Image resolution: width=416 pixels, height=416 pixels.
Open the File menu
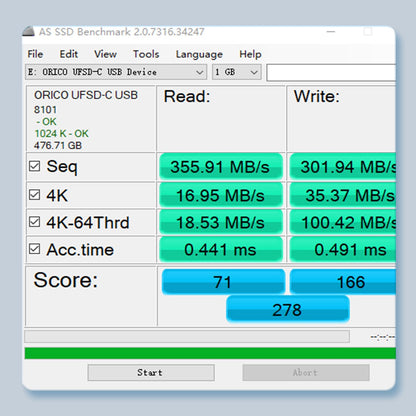click(35, 54)
